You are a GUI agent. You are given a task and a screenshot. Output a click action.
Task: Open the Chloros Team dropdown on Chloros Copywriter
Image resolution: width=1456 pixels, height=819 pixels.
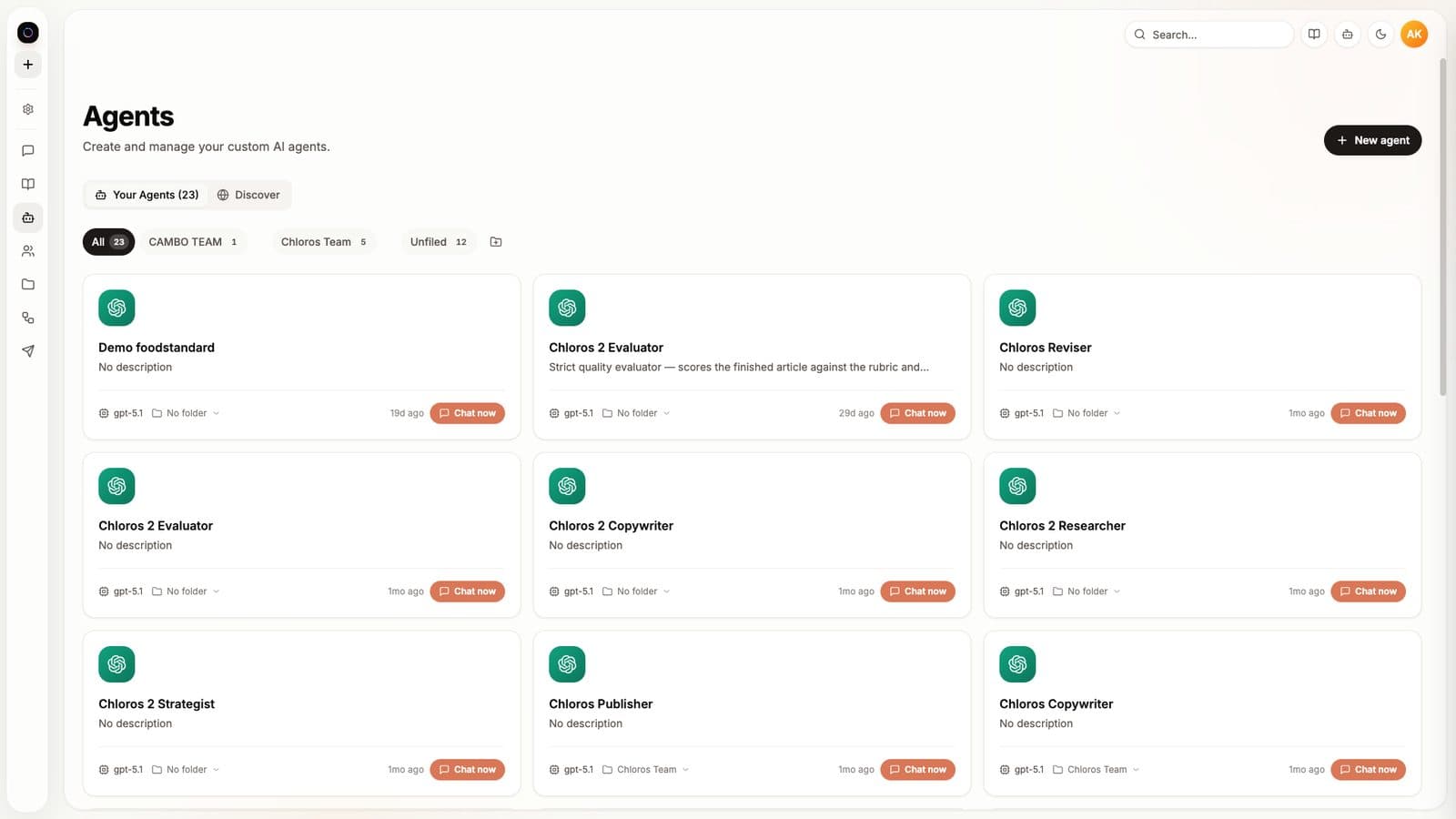point(1097,770)
